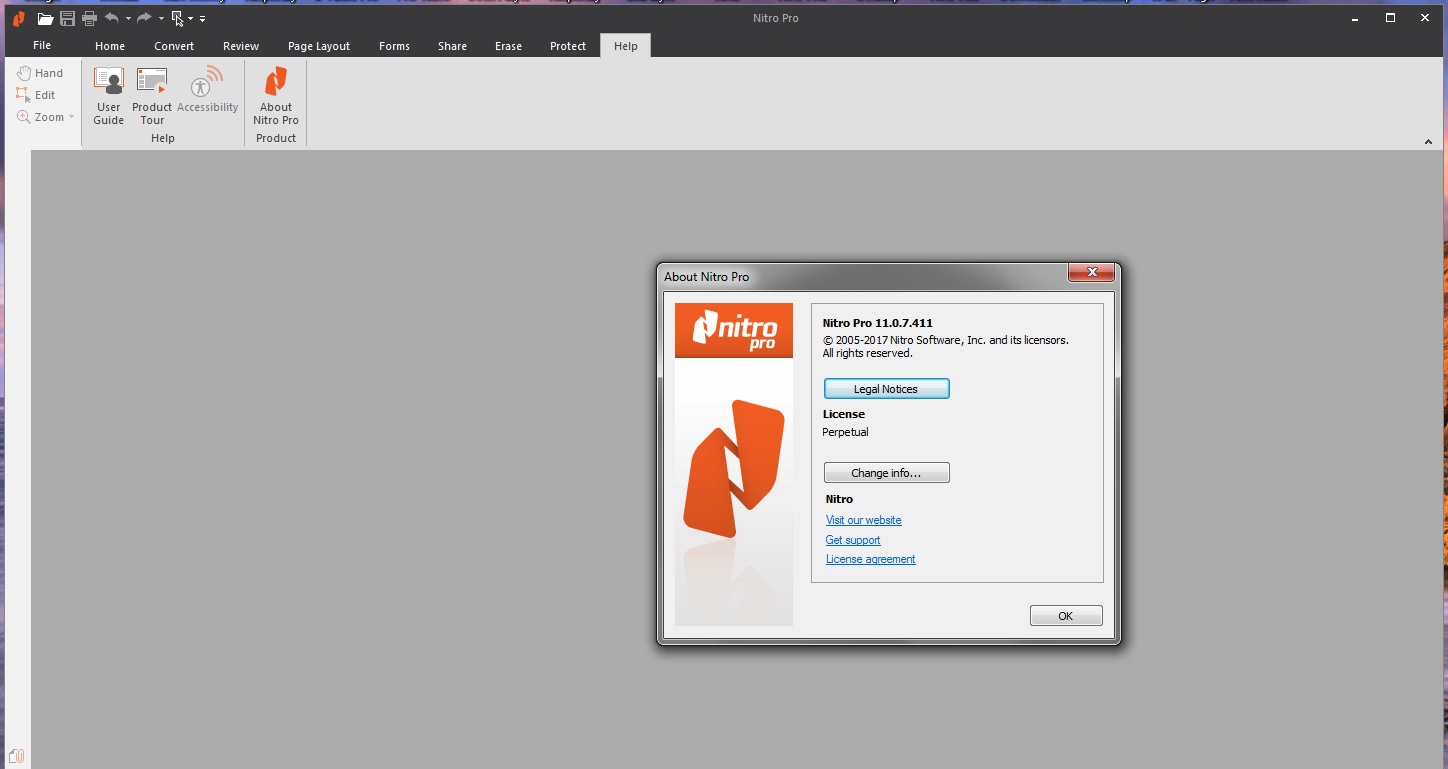Click the Save icon in quick access toolbar
Screen dimensions: 1448x769
tap(67, 17)
